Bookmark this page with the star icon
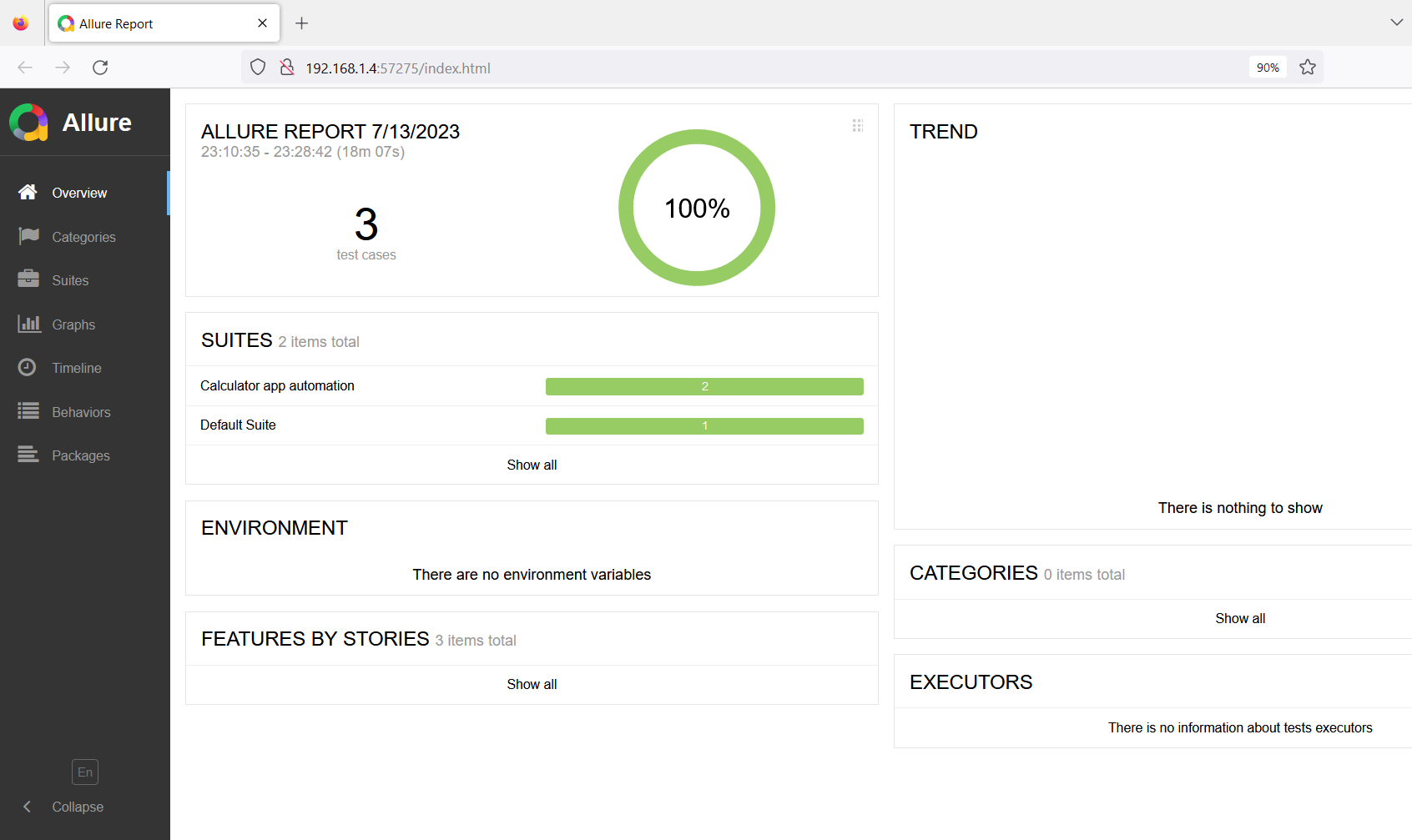This screenshot has height=840, width=1412. point(1308,67)
